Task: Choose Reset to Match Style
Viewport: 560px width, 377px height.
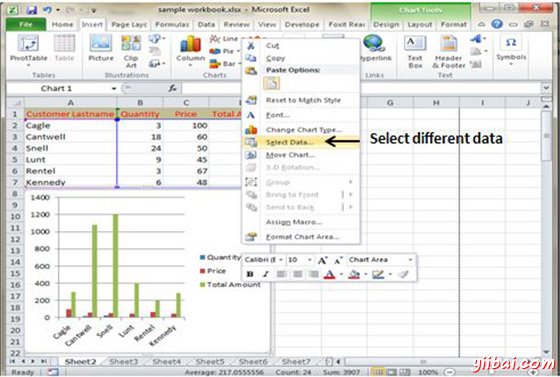Action: [301, 100]
